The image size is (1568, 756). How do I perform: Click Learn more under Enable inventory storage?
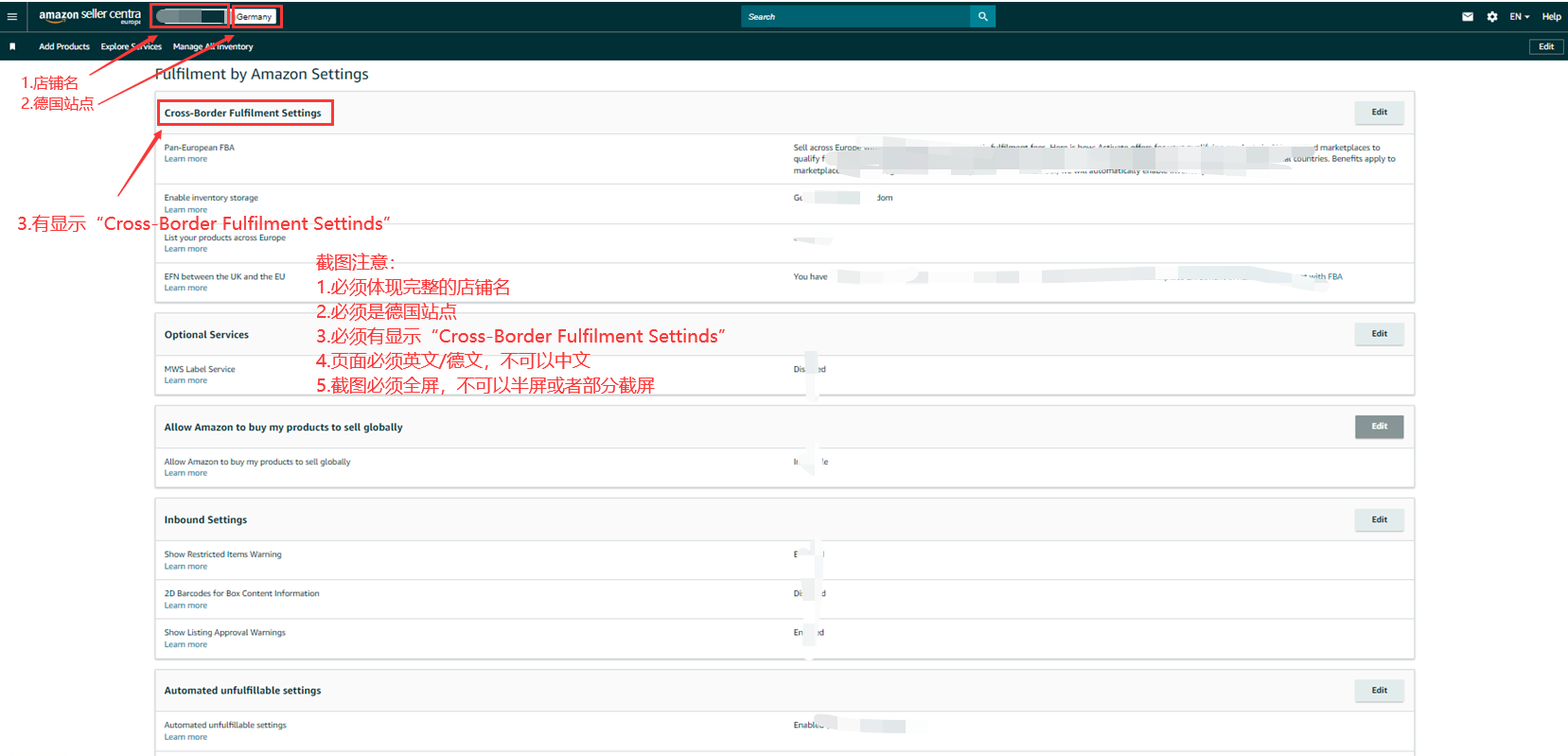[x=185, y=210]
